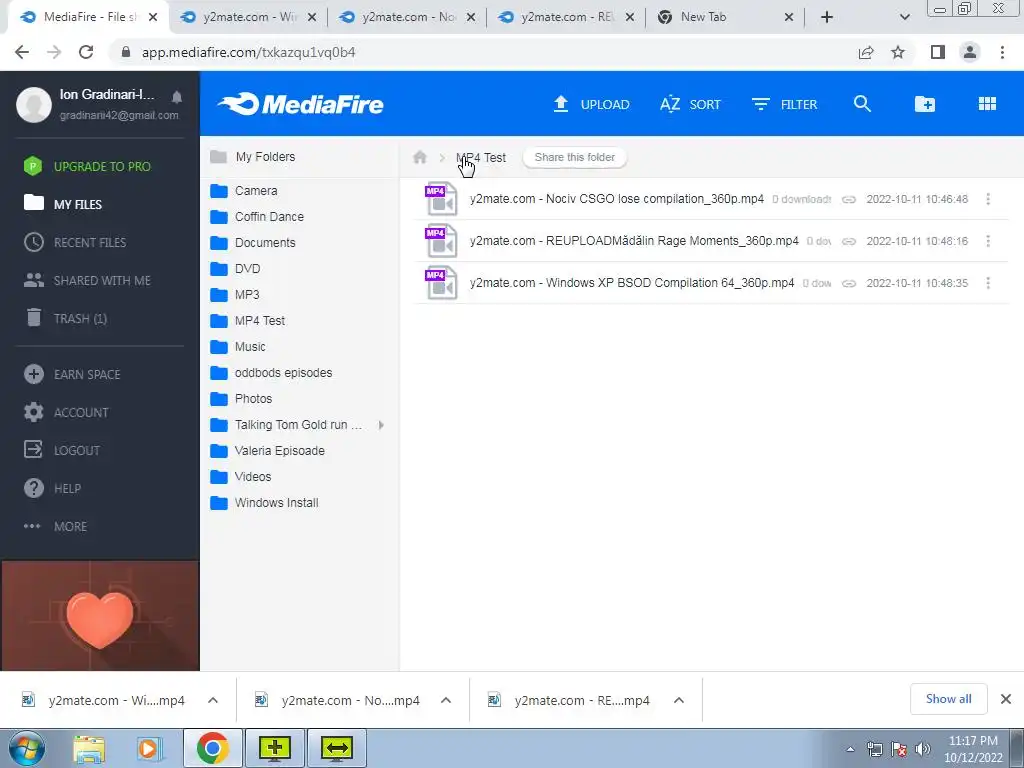Open RECENT FILES in sidebar
This screenshot has height=768, width=1024.
(x=75, y=242)
